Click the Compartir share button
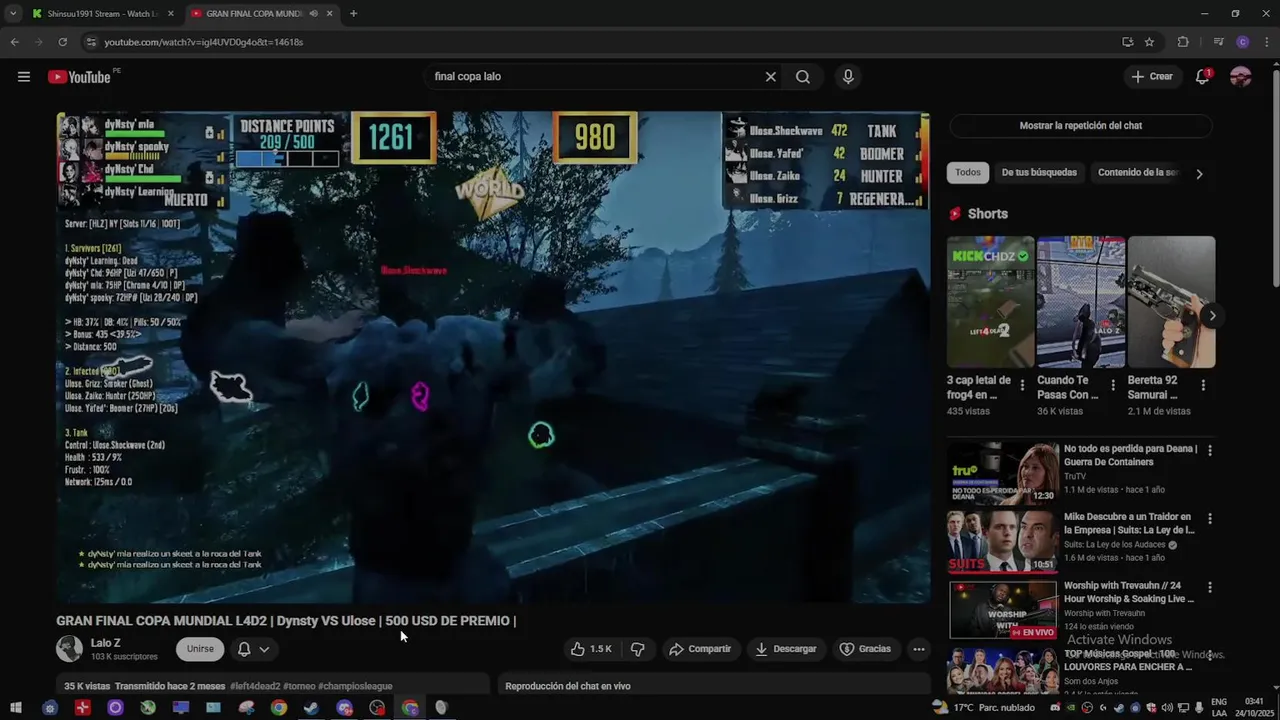Viewport: 1280px width, 720px height. [x=700, y=649]
